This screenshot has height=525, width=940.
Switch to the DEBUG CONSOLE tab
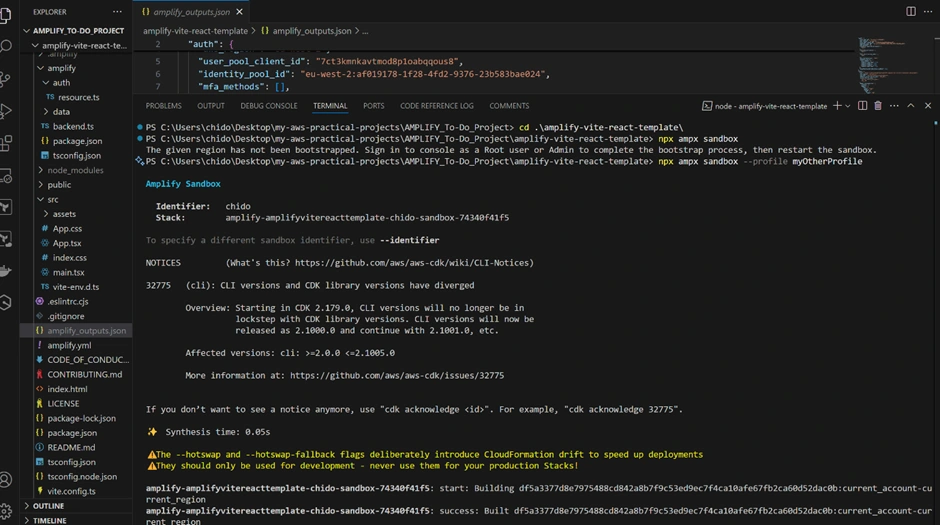pyautogui.click(x=268, y=106)
